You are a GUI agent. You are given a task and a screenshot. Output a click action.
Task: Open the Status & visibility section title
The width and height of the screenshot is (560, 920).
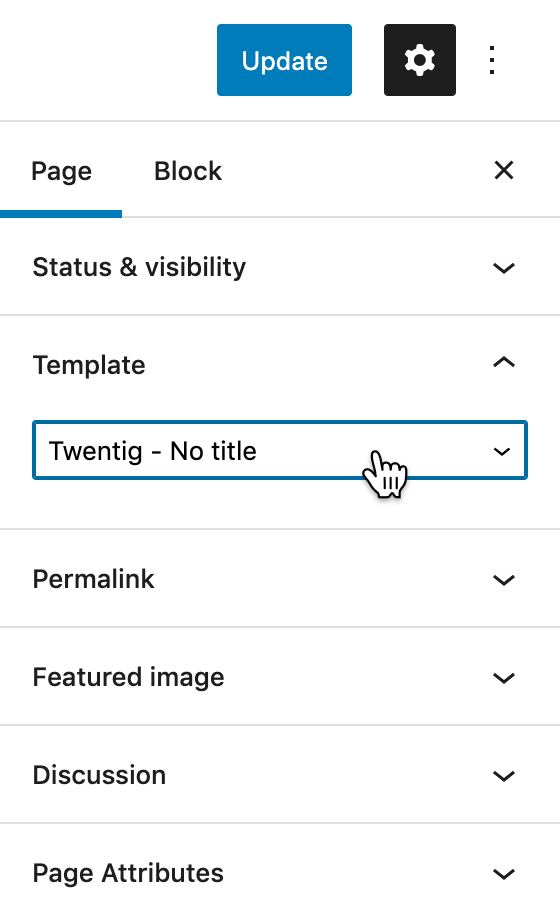click(139, 268)
